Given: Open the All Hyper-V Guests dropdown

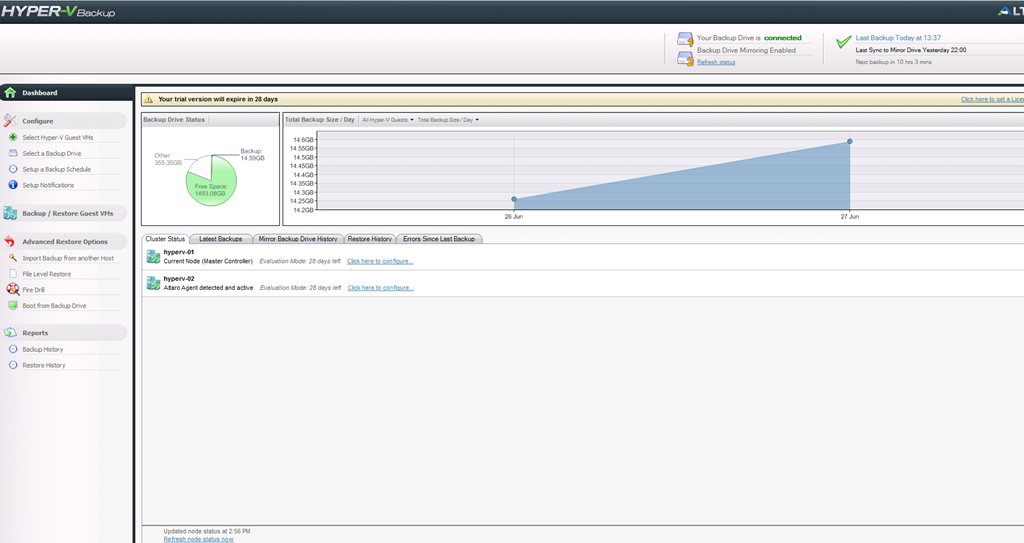Looking at the screenshot, I should click(388, 120).
